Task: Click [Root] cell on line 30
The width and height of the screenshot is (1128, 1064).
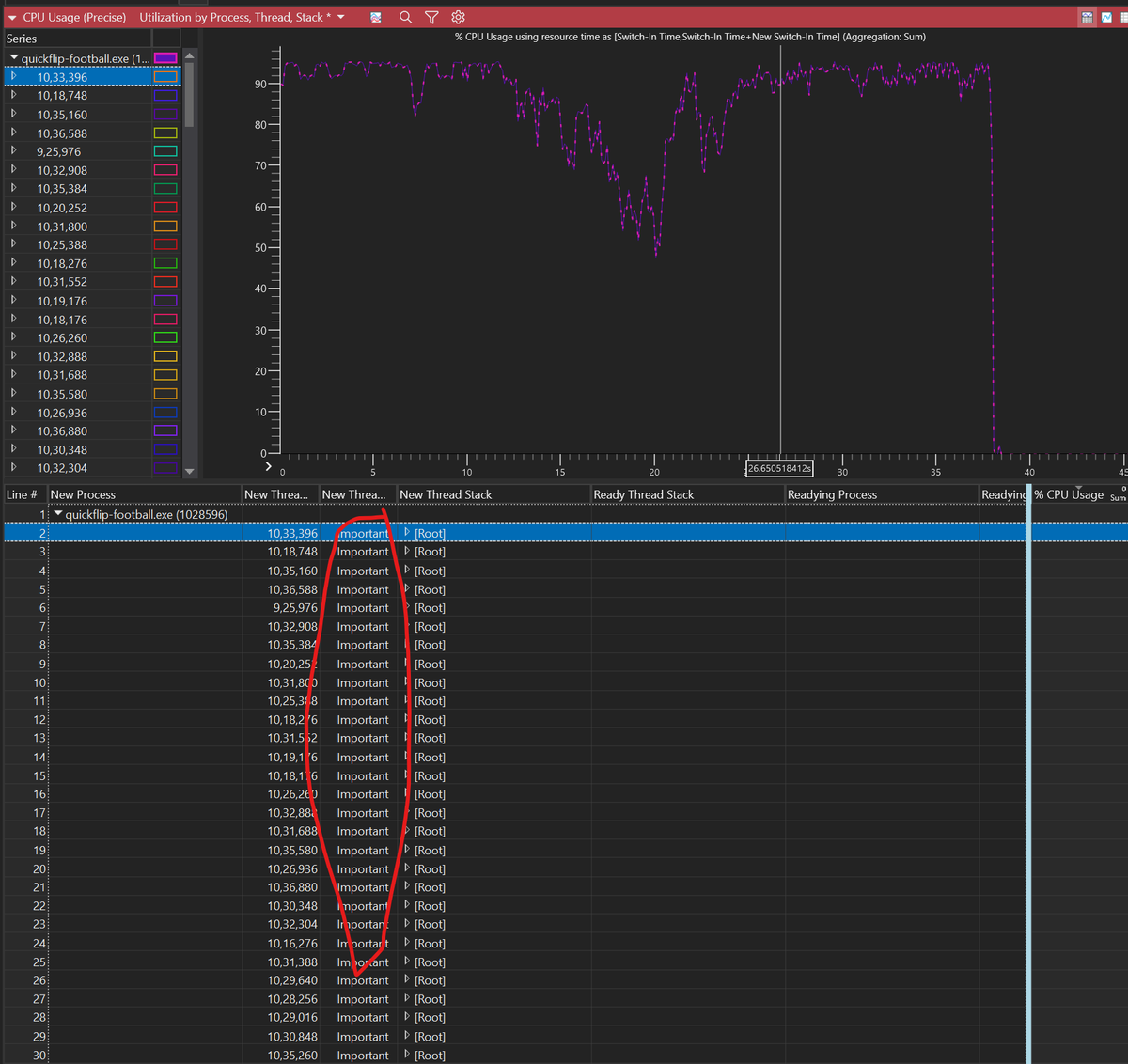Action: 430,1056
